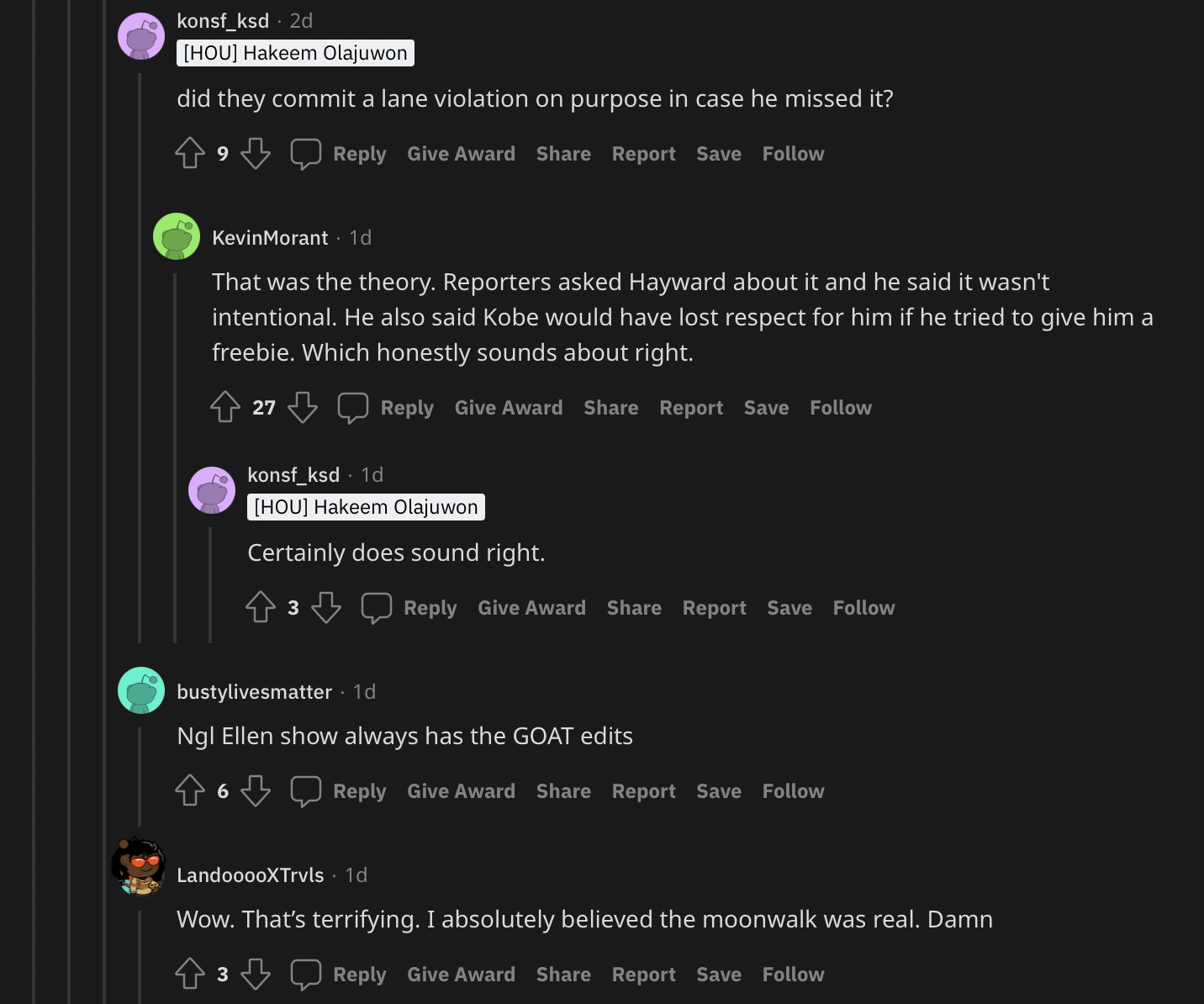Upvote konsf_ksd's lane violation comment

[x=190, y=153]
